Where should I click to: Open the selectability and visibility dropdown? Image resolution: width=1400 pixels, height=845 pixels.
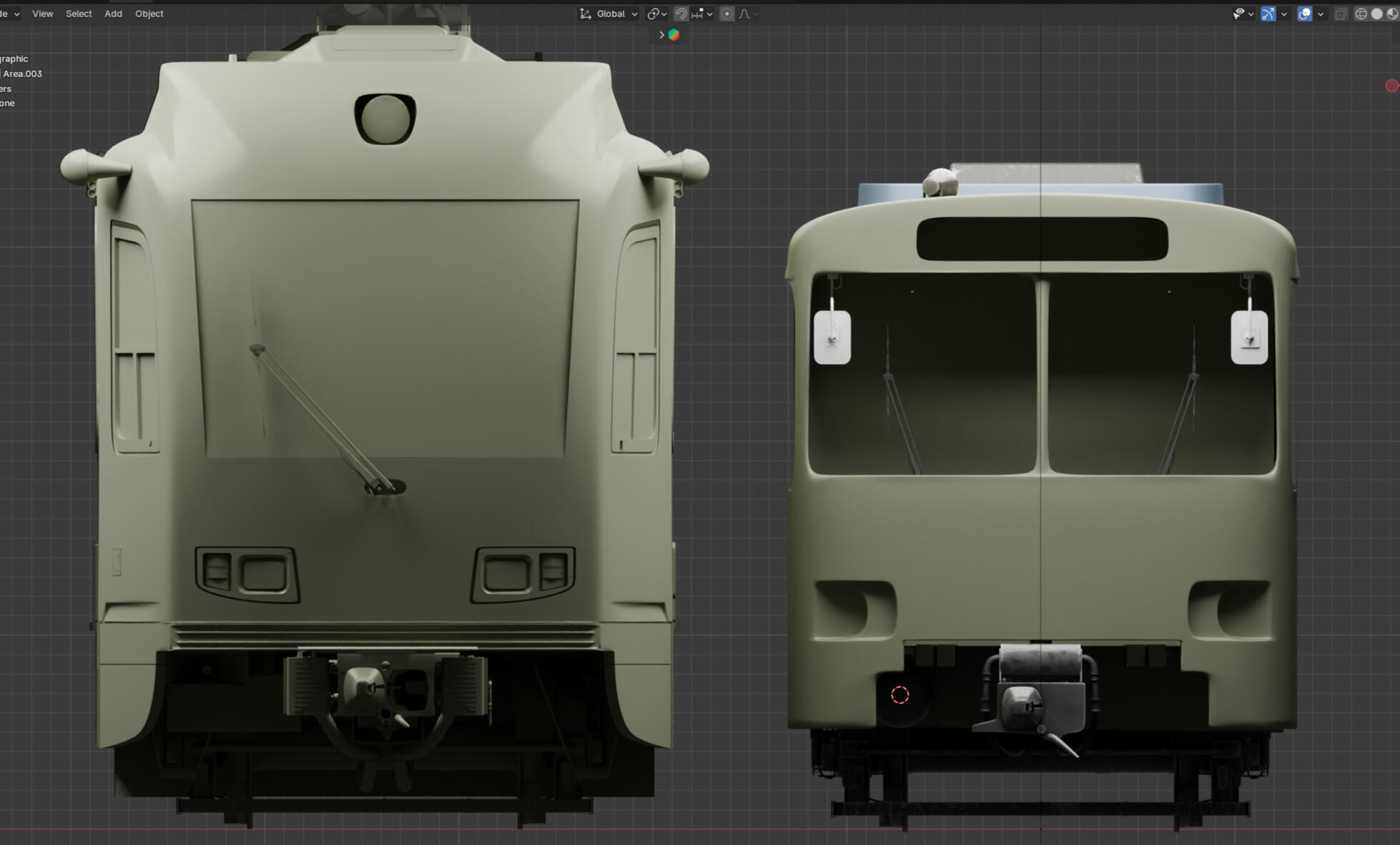1243,14
